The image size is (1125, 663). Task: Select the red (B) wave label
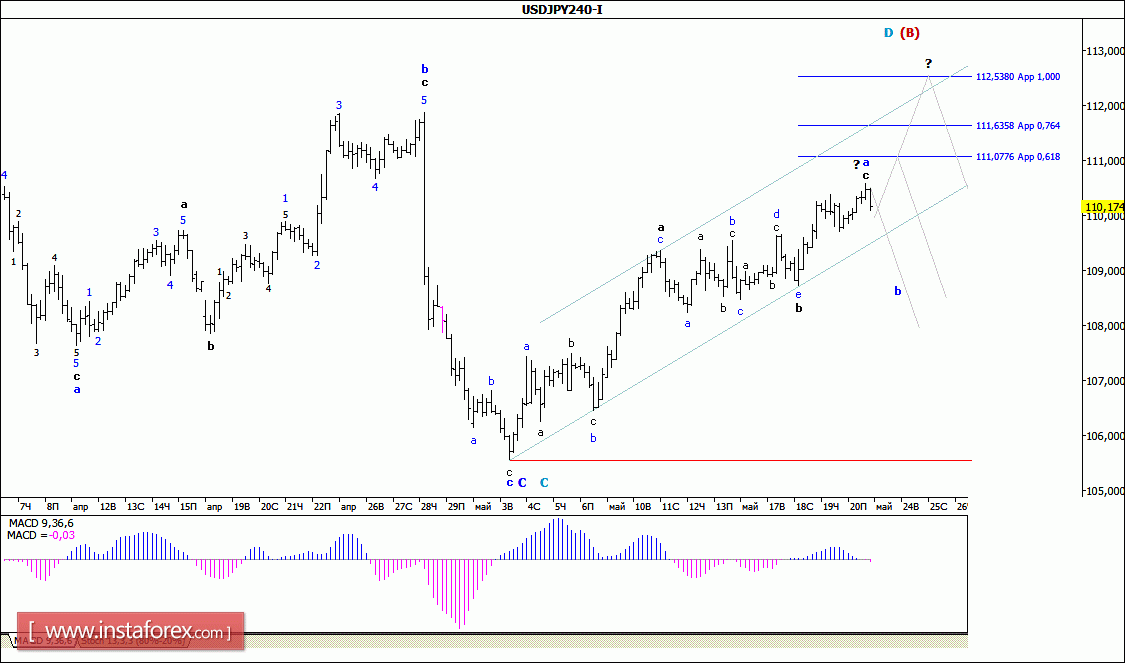(x=910, y=33)
